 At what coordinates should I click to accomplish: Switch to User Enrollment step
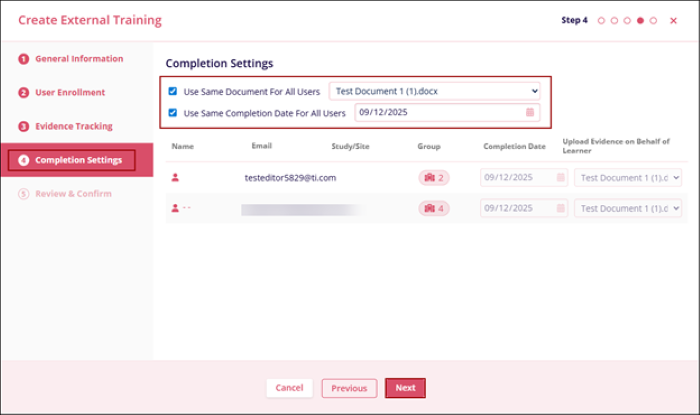coord(69,93)
